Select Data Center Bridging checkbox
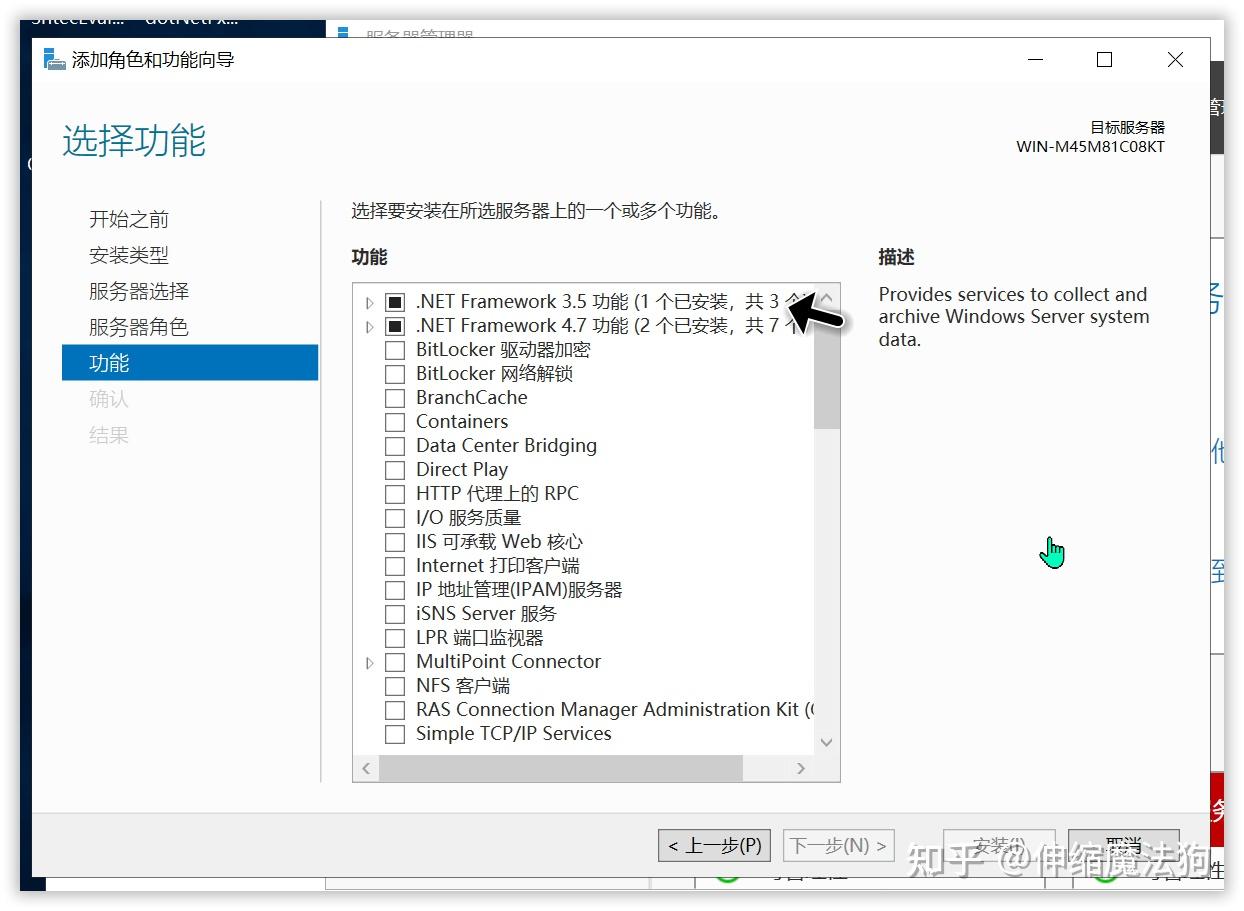The height and width of the screenshot is (911, 1244). [395, 445]
